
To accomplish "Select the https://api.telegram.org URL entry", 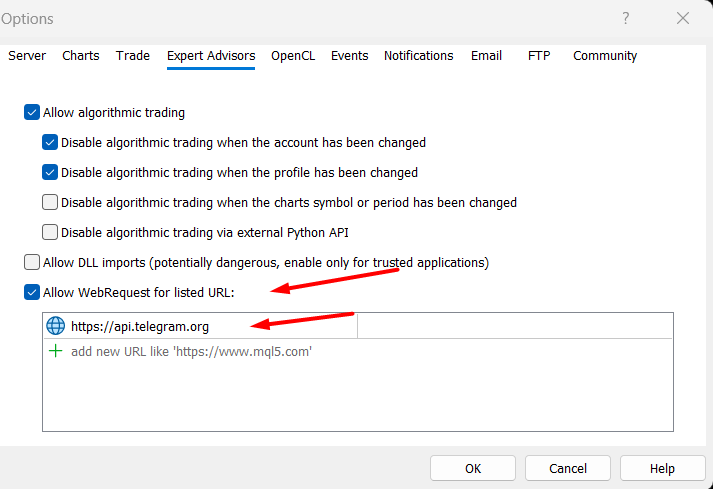I will (140, 326).
